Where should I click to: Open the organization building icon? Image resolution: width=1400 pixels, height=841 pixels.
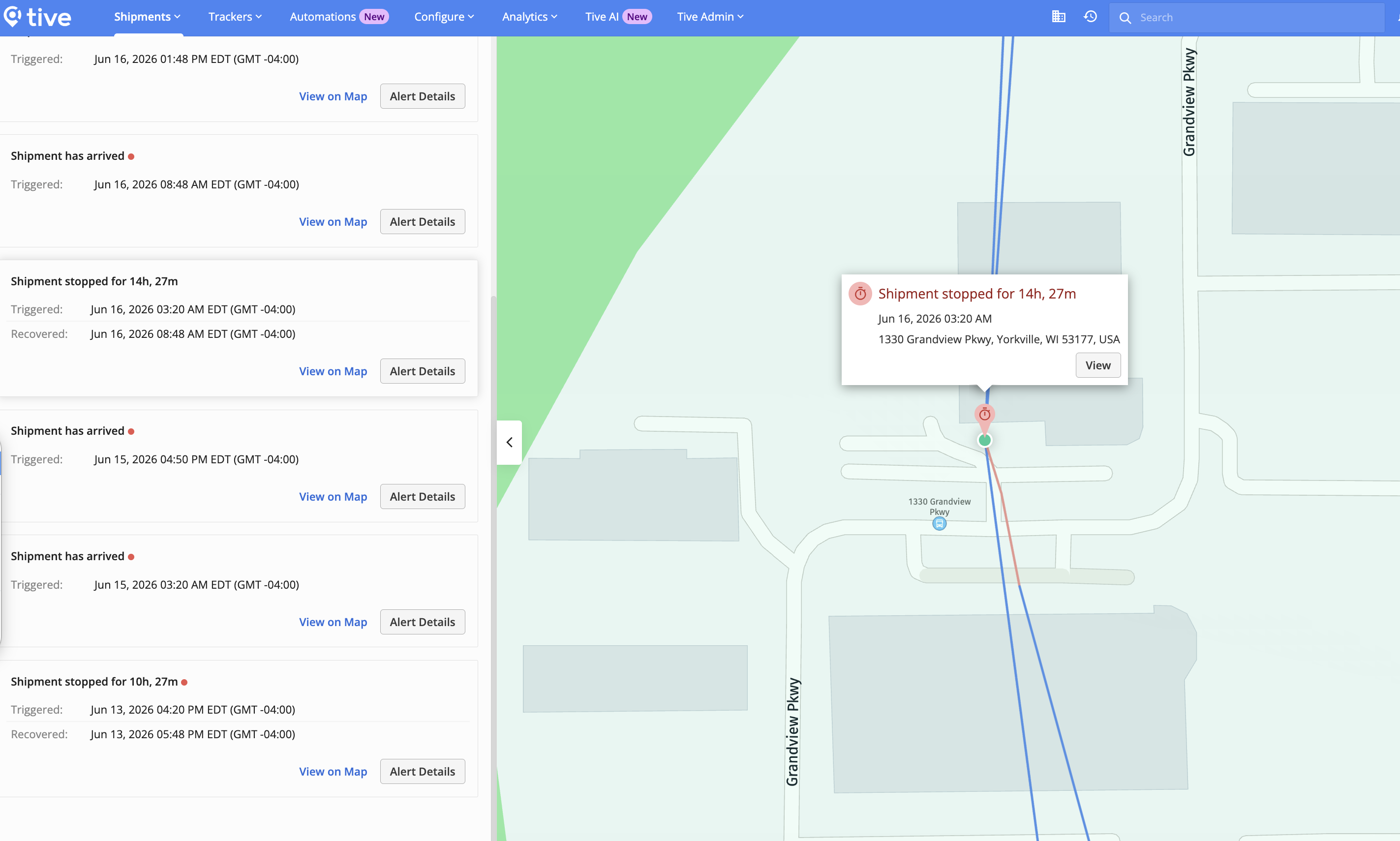pos(1058,16)
